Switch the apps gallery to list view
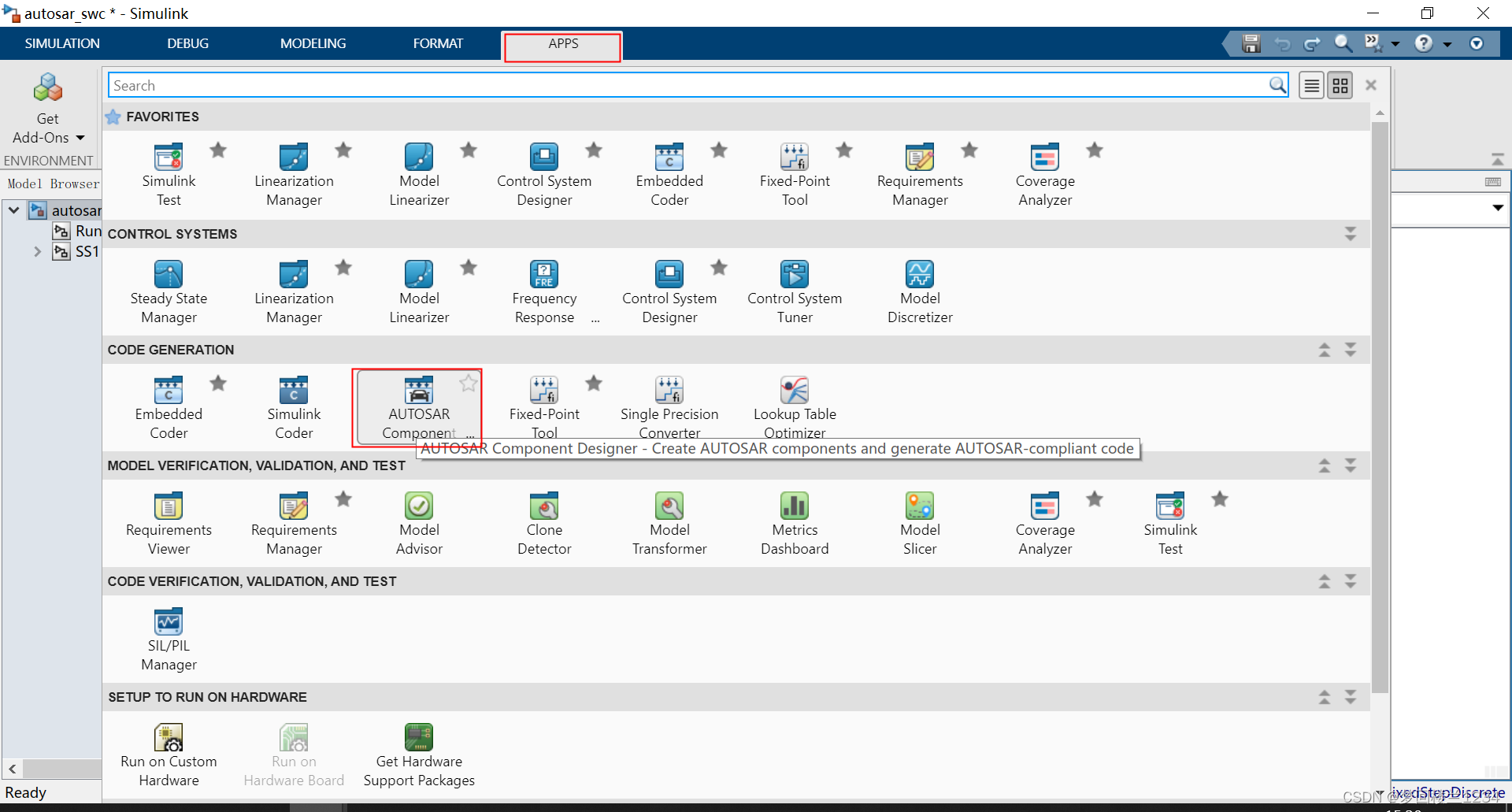Screen dimensions: 1512x812 [x=1310, y=84]
